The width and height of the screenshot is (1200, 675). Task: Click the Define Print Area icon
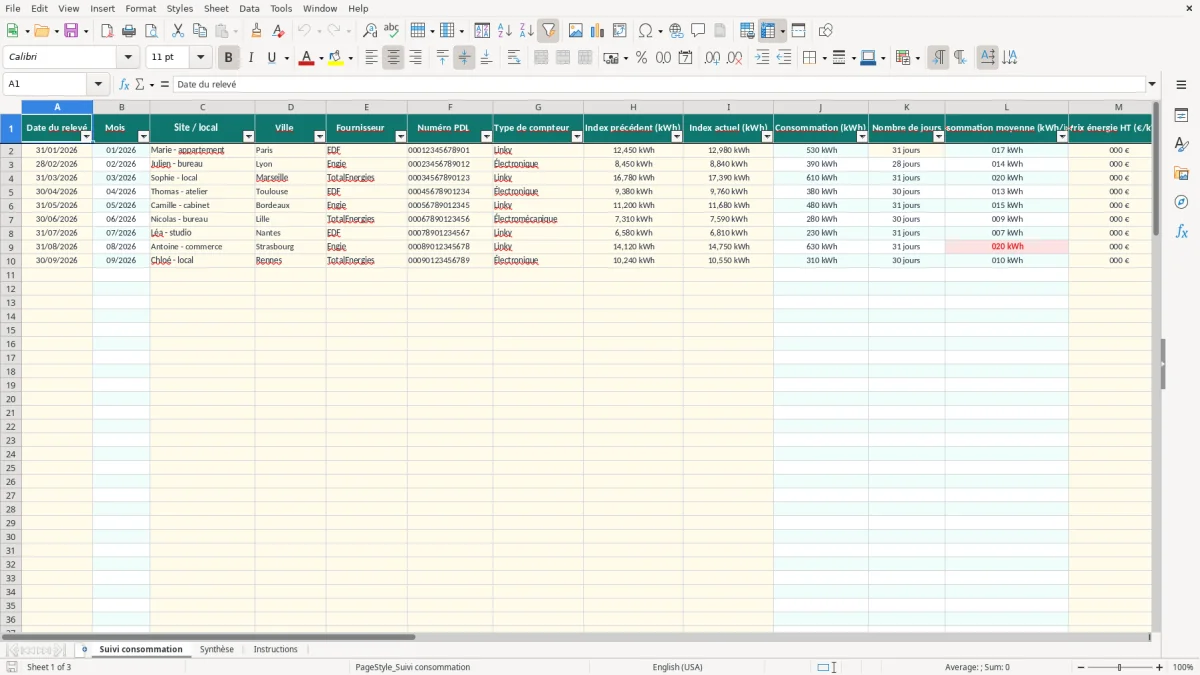(747, 31)
